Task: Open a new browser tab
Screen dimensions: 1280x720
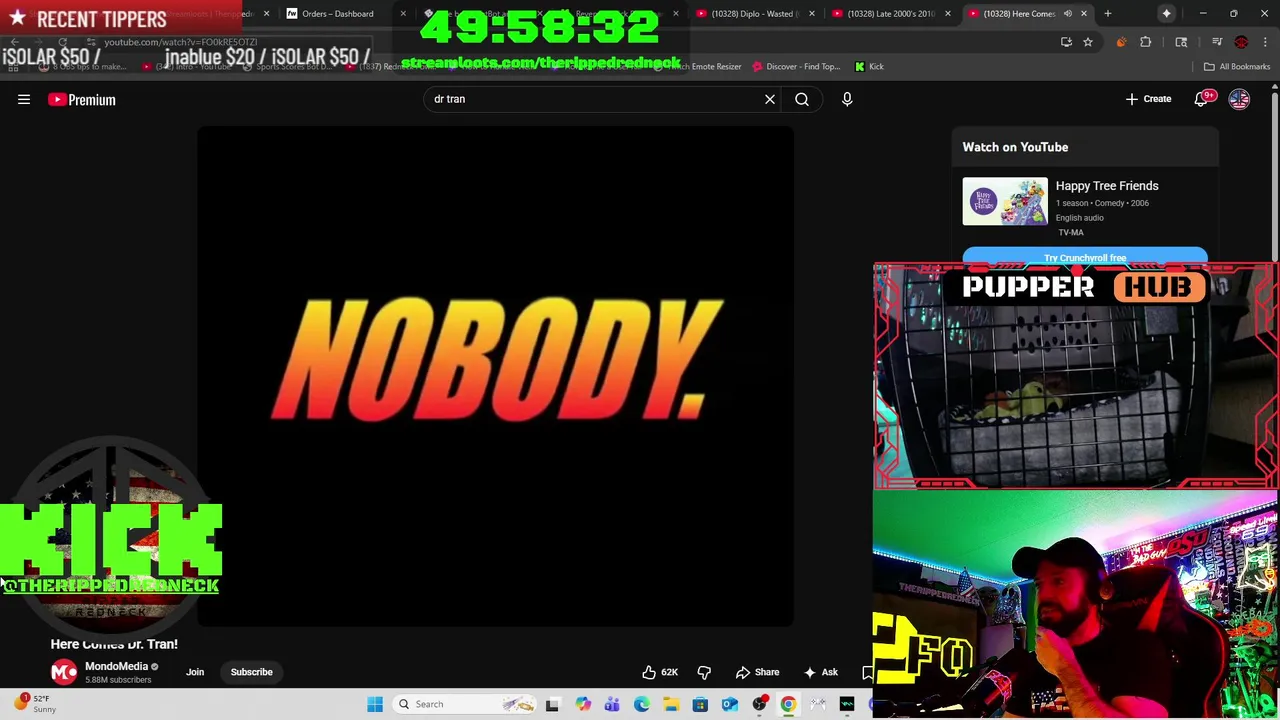Action: click(x=1107, y=13)
